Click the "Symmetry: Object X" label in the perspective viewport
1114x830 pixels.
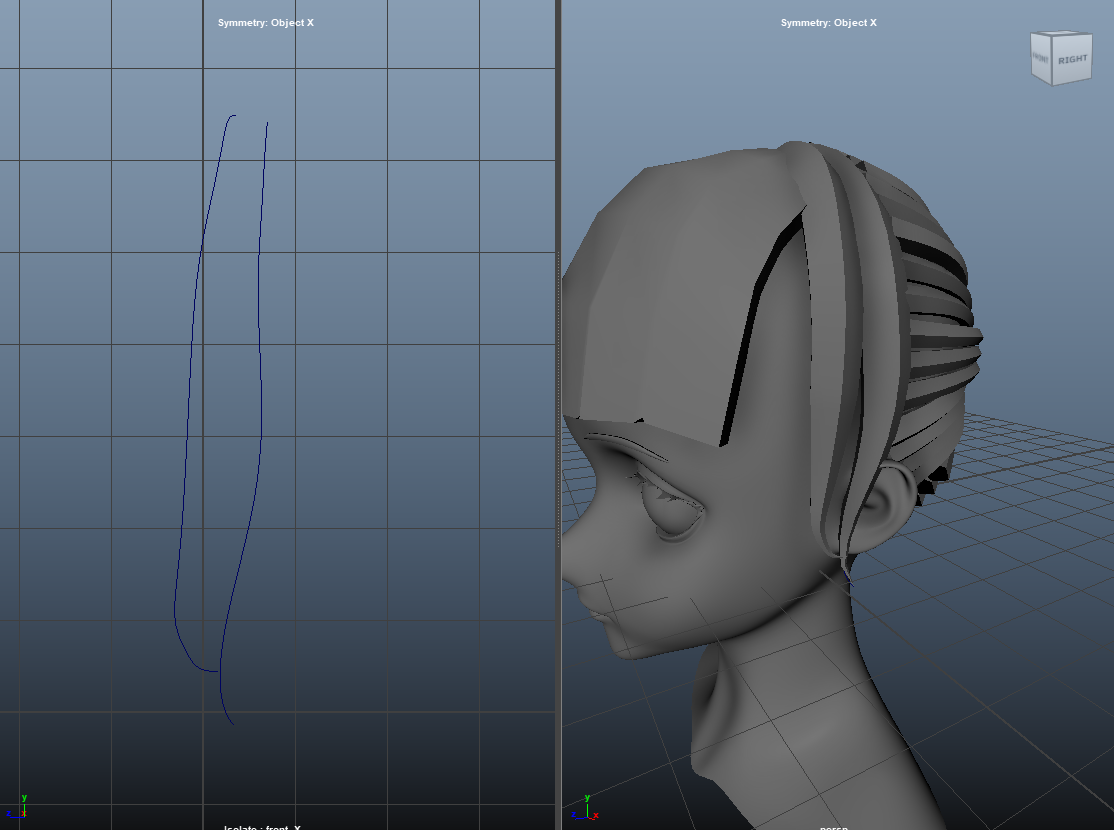pyautogui.click(x=828, y=23)
